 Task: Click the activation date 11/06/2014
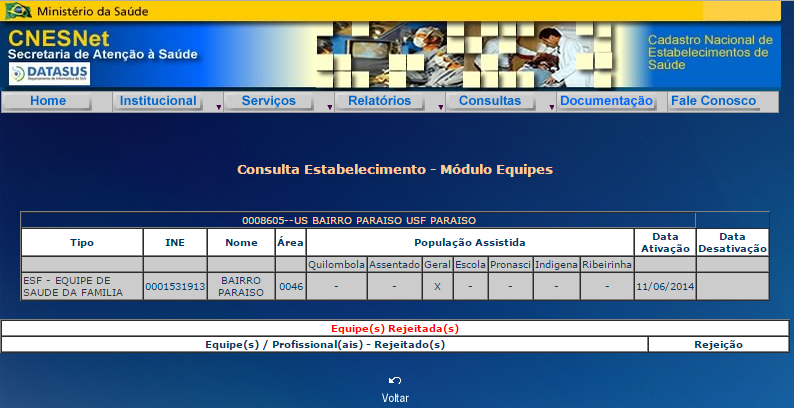[665, 287]
